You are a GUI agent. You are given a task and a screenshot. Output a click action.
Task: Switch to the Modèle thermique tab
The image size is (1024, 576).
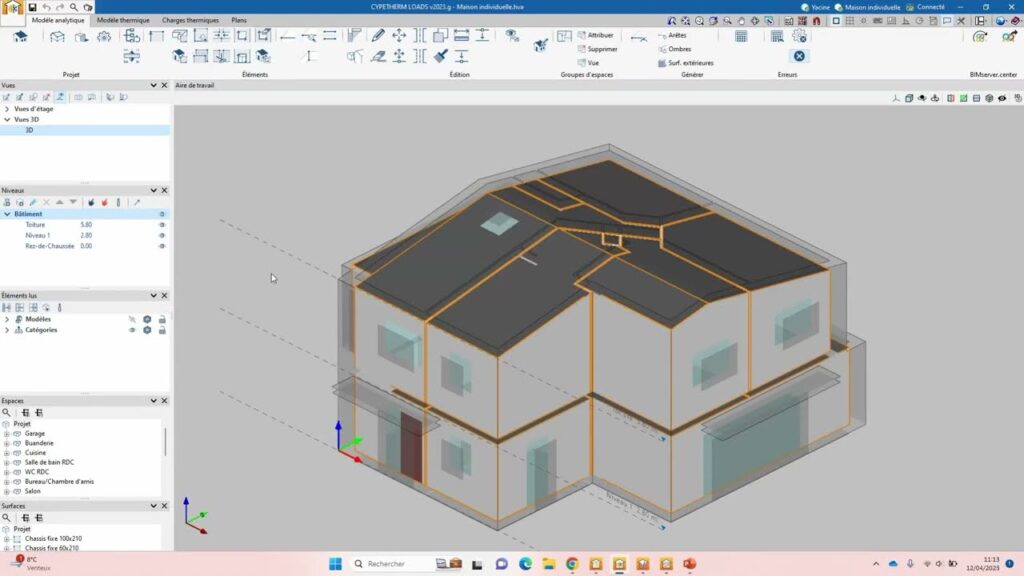tap(123, 20)
